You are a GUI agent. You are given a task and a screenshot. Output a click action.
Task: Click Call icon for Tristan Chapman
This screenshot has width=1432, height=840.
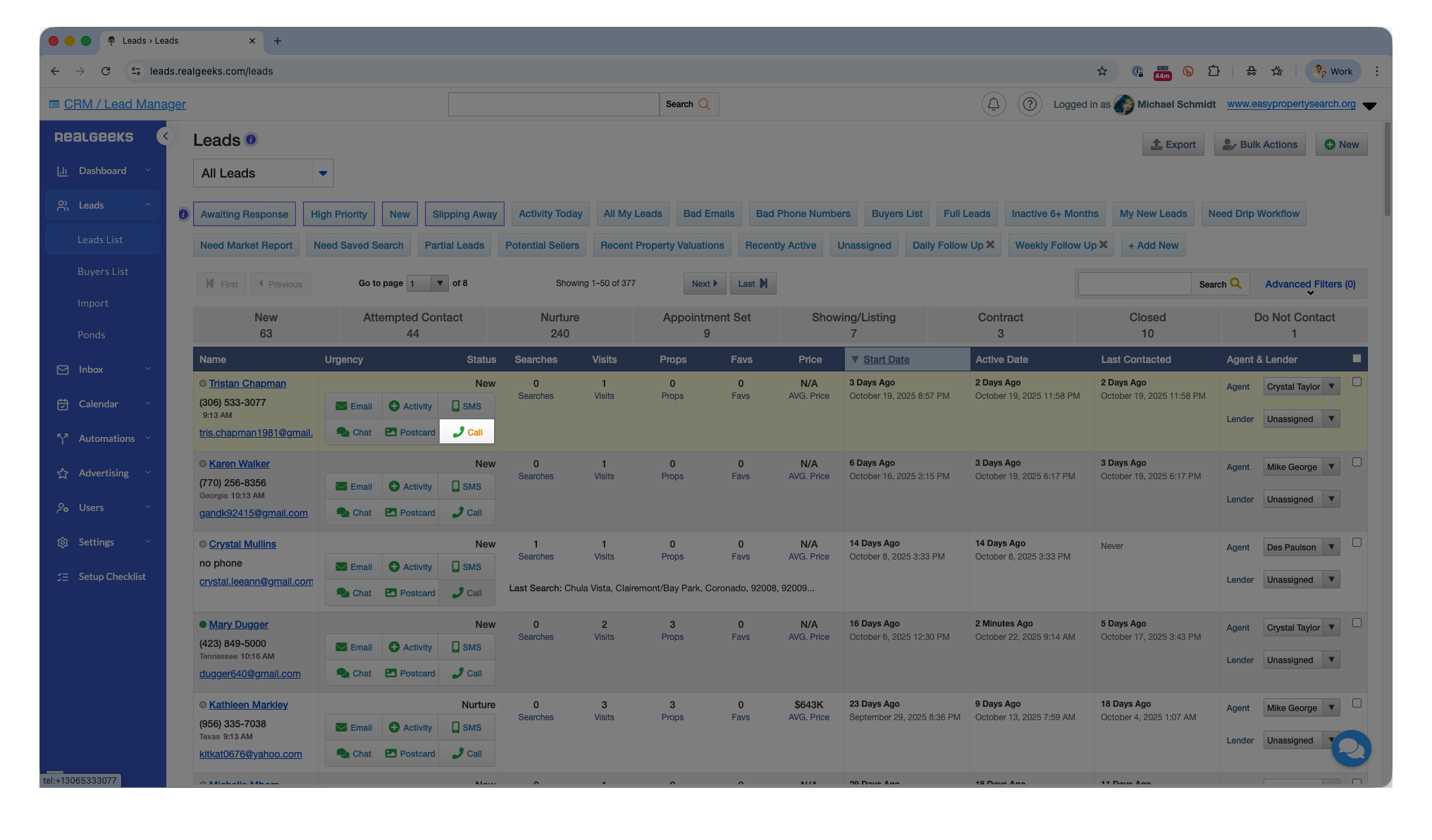coord(467,432)
